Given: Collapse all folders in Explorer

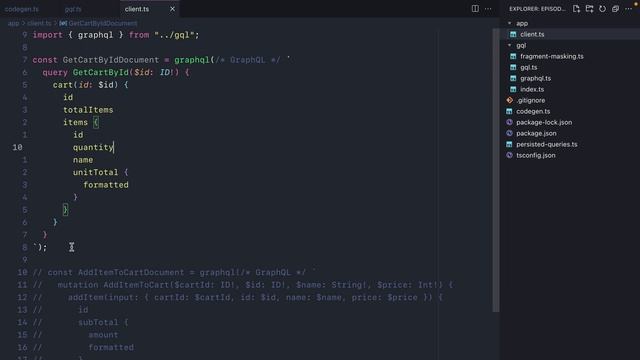Looking at the screenshot, I should click(616, 9).
